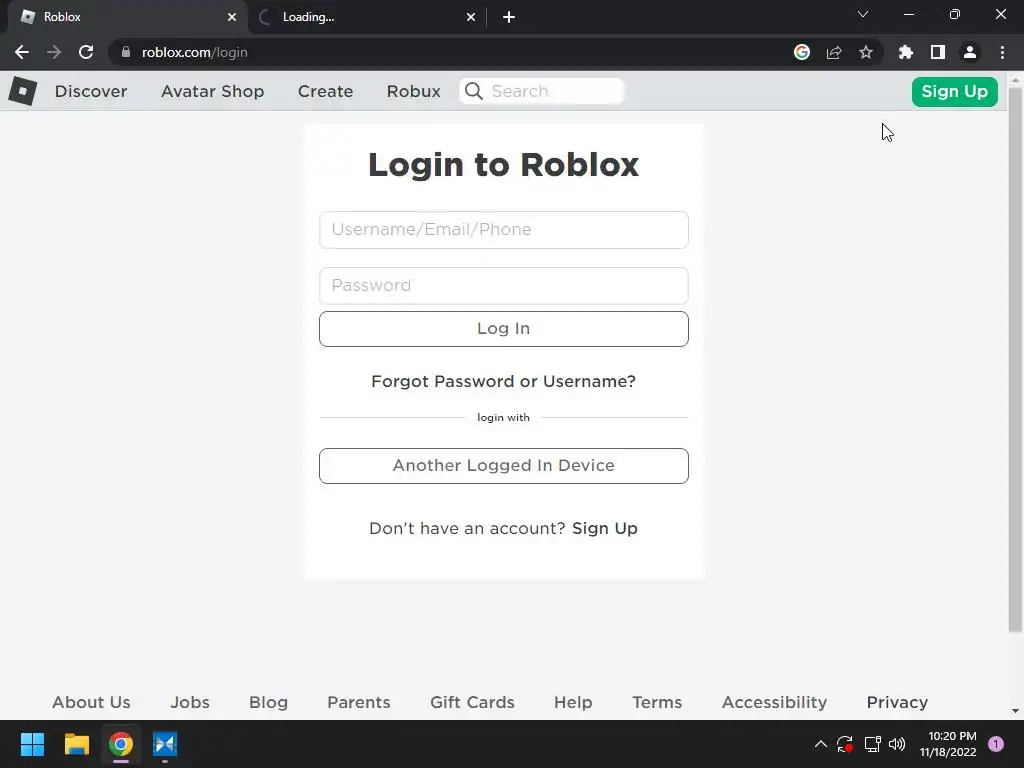Close the Loading tab
Viewport: 1024px width, 768px height.
pyautogui.click(x=471, y=17)
